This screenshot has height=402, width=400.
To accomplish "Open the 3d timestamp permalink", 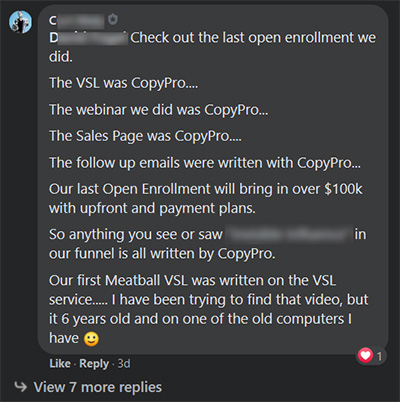I will 124,363.
